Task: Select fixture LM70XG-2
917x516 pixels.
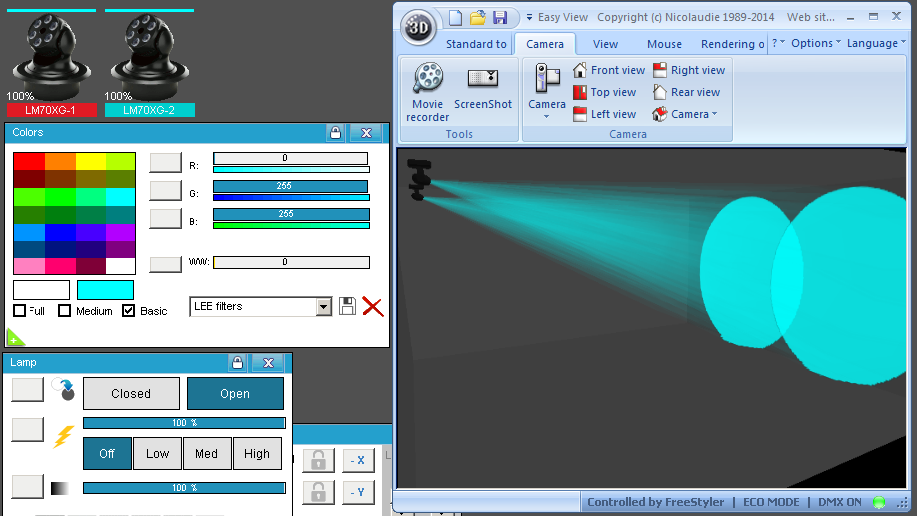Action: click(150, 63)
